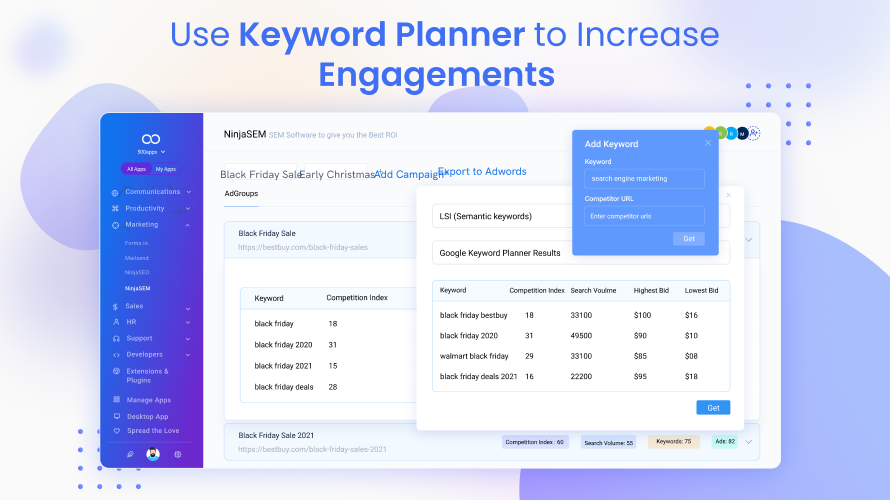Screen dimensions: 890x500
Task: Open Google Keyword Planner Results dropdown
Action: [x=581, y=253]
